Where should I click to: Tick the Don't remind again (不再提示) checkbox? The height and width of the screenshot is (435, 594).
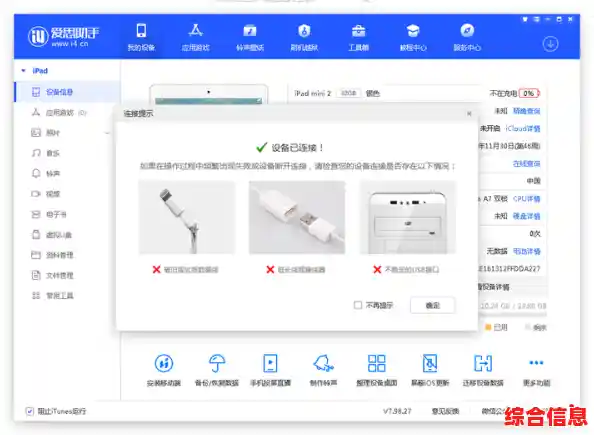[x=358, y=305]
